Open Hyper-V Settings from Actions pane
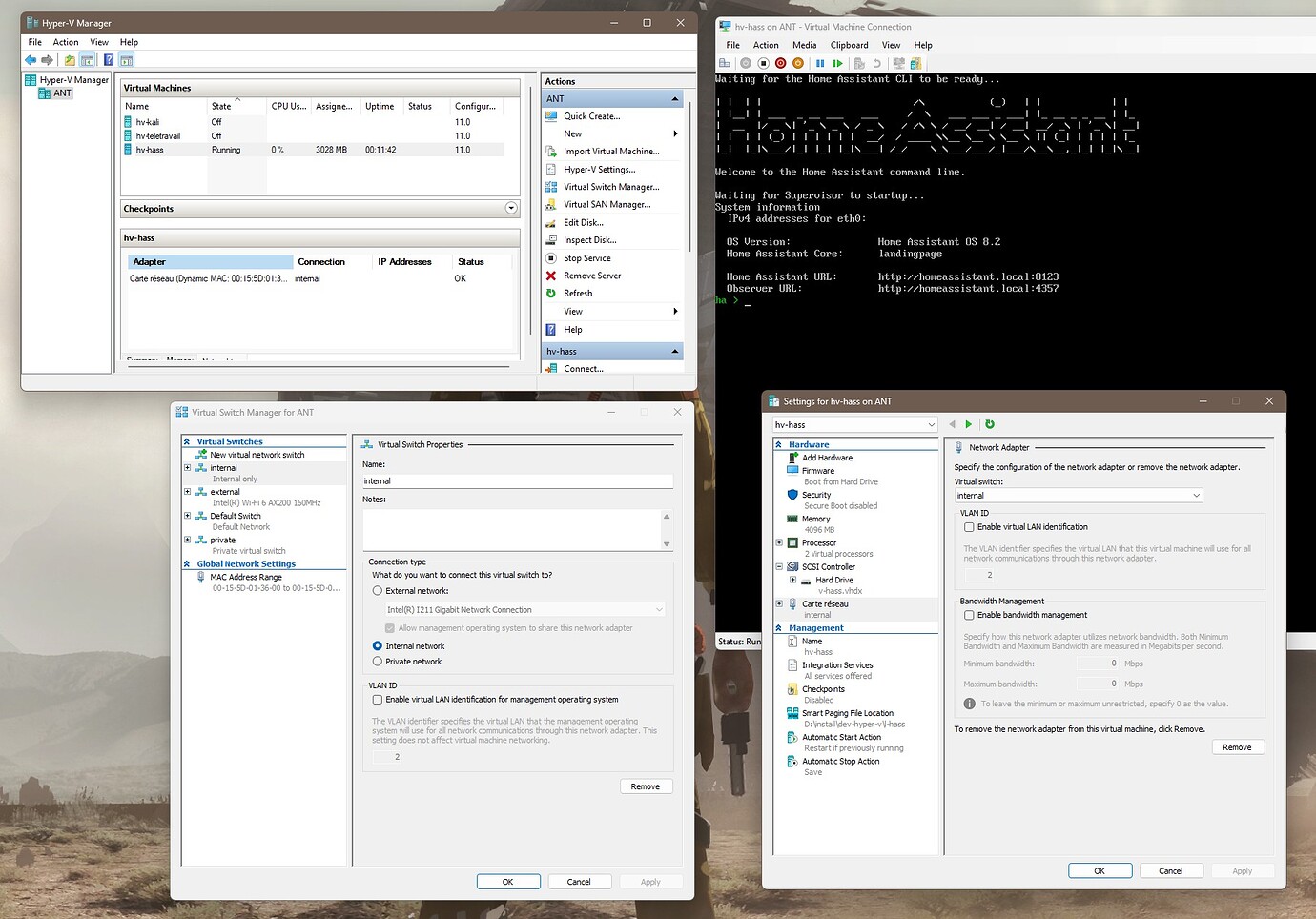Screen dimensions: 1316x919 tap(597, 169)
